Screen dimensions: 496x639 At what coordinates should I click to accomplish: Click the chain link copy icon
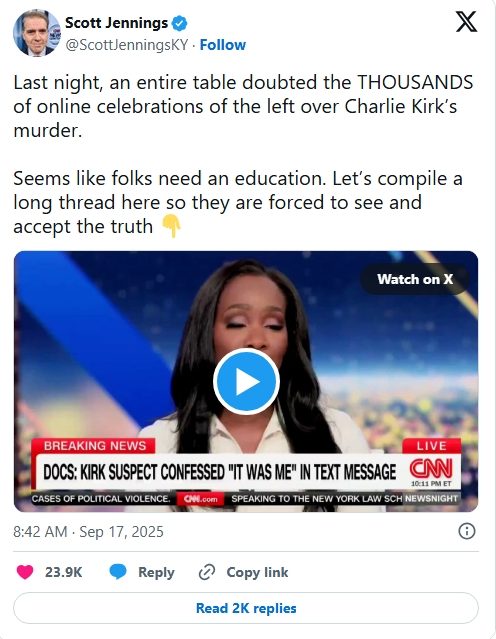(x=207, y=572)
